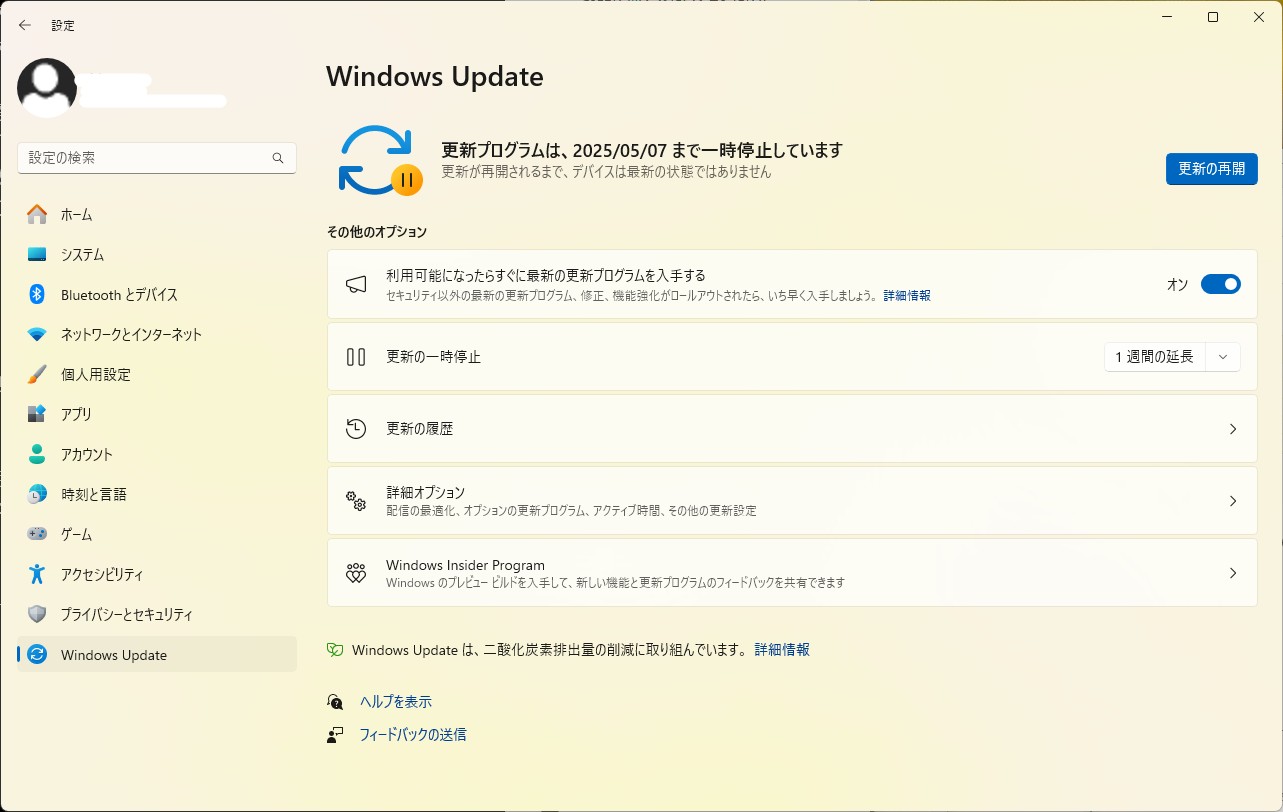Select アプリ in the sidebar
The image size is (1283, 812).
[x=157, y=414]
